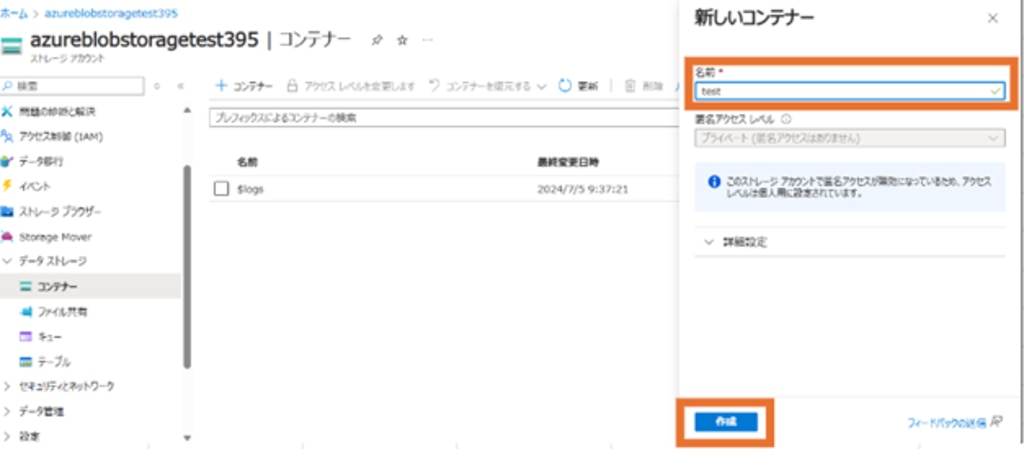
Task: Collapse the sidebar with double-chevron icon
Action: point(181,85)
